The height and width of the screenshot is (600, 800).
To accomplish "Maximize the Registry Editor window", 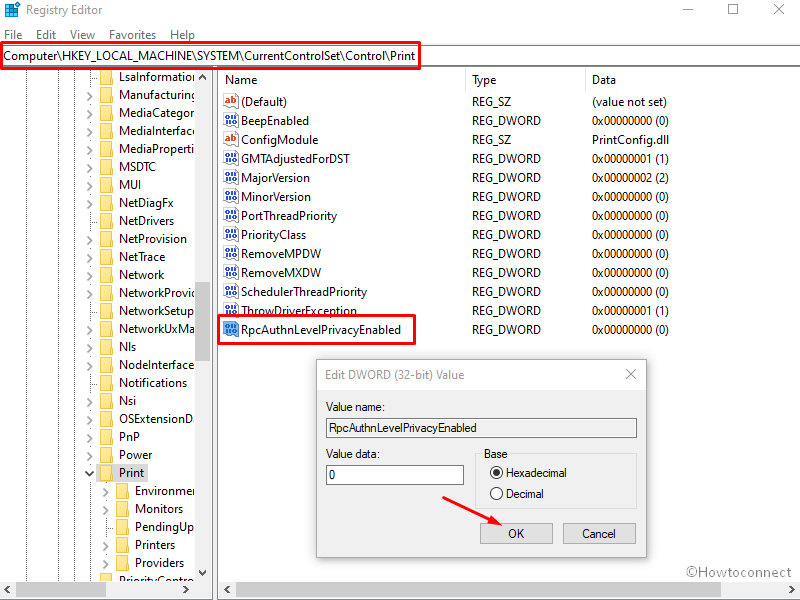I will 733,9.
